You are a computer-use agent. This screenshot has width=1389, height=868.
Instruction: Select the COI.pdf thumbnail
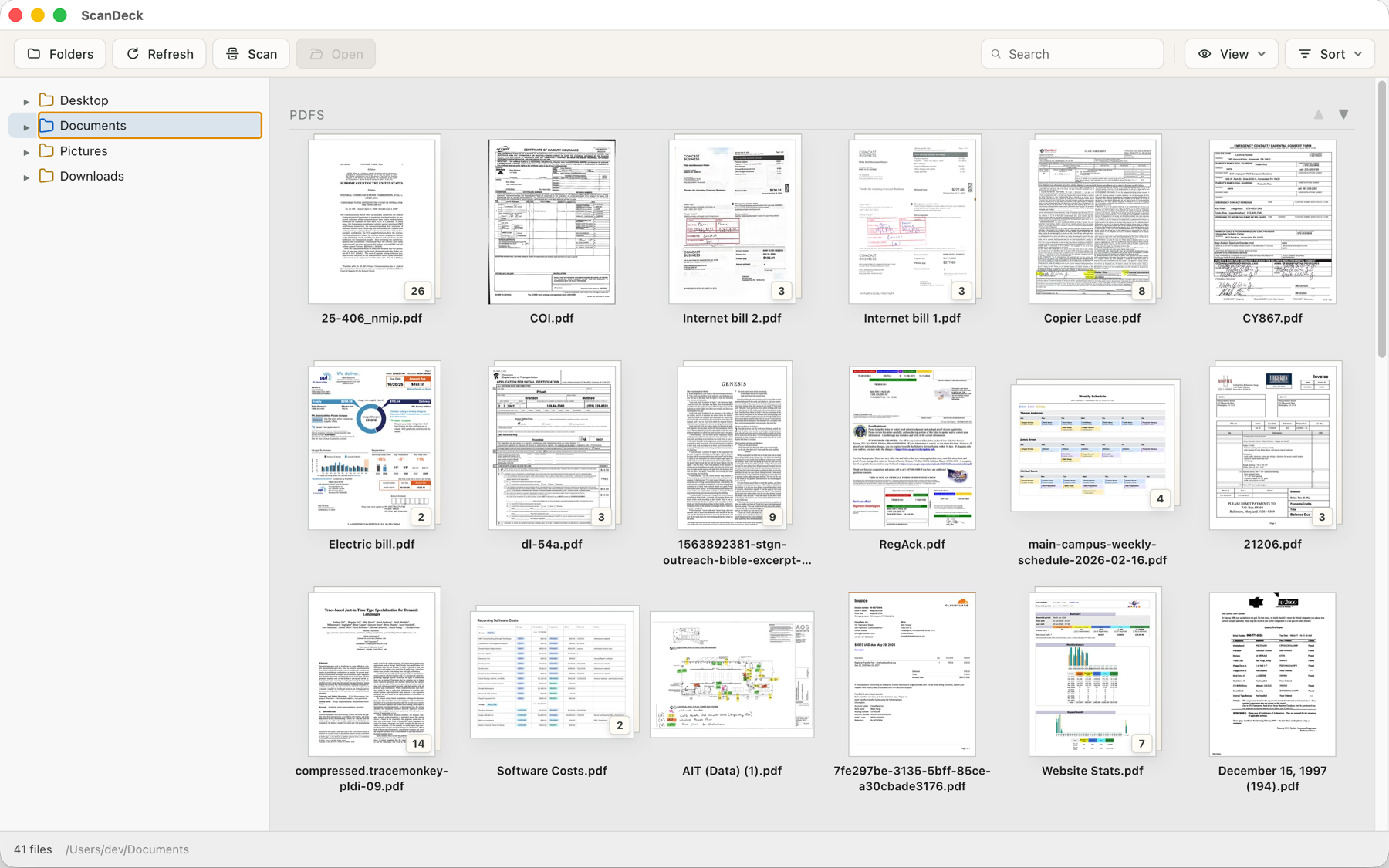click(552, 221)
